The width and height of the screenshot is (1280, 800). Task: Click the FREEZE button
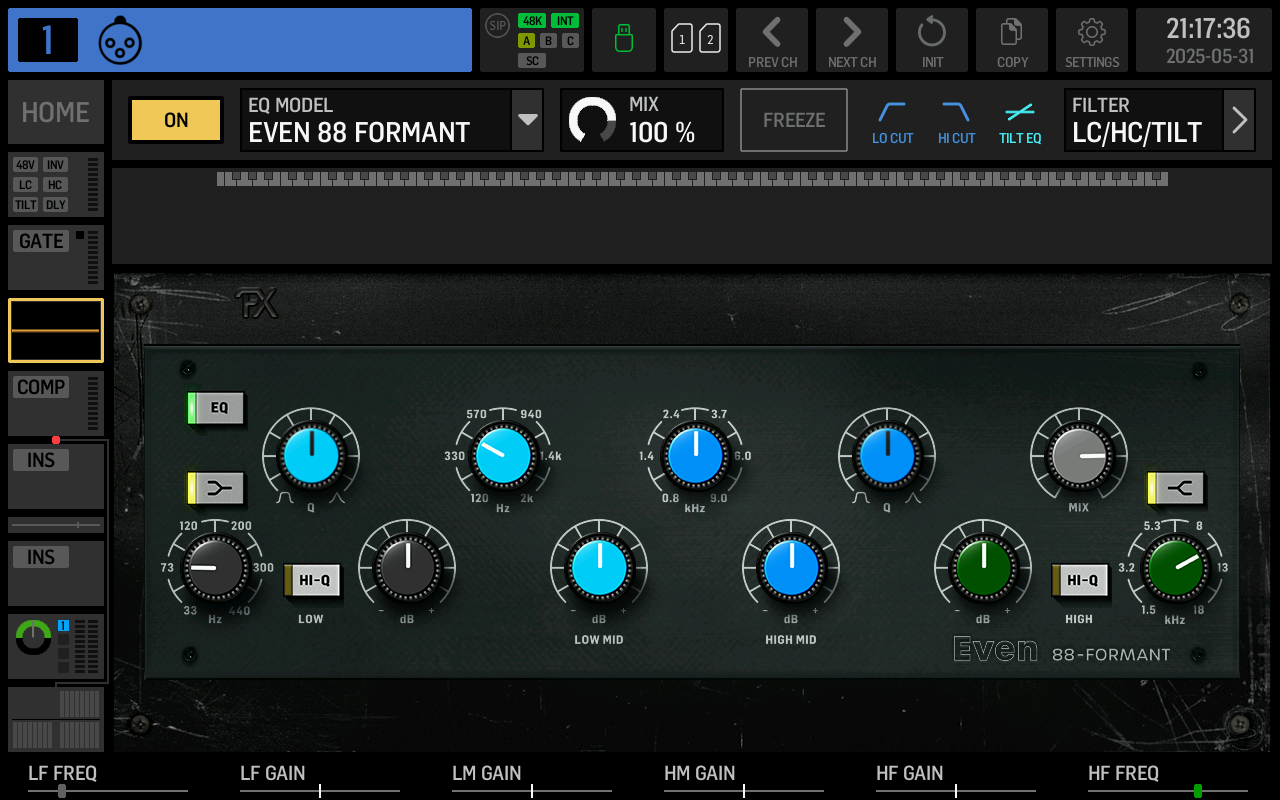[x=793, y=119]
